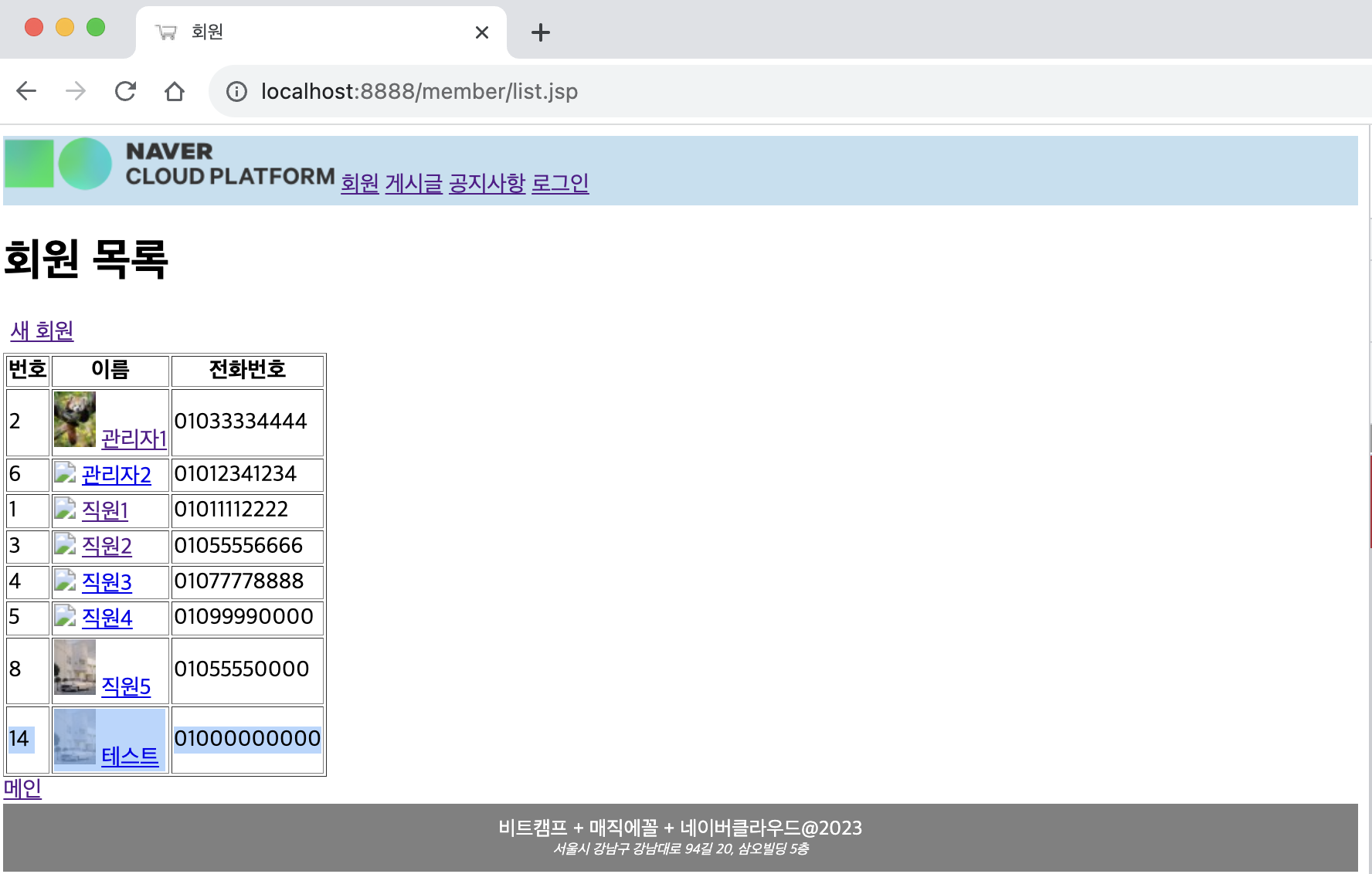The image size is (1372, 874).
Task: Click phone number 01099990000
Action: click(x=243, y=616)
